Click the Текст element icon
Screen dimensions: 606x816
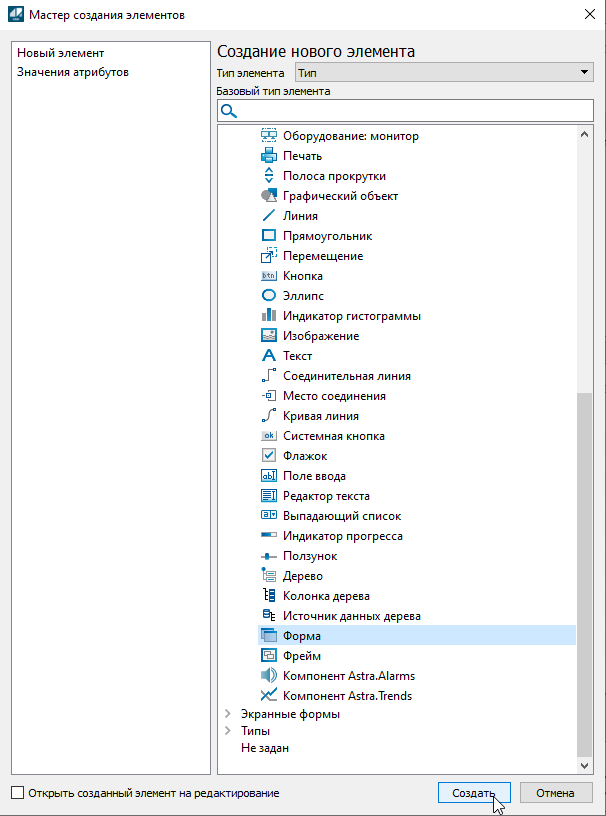268,356
